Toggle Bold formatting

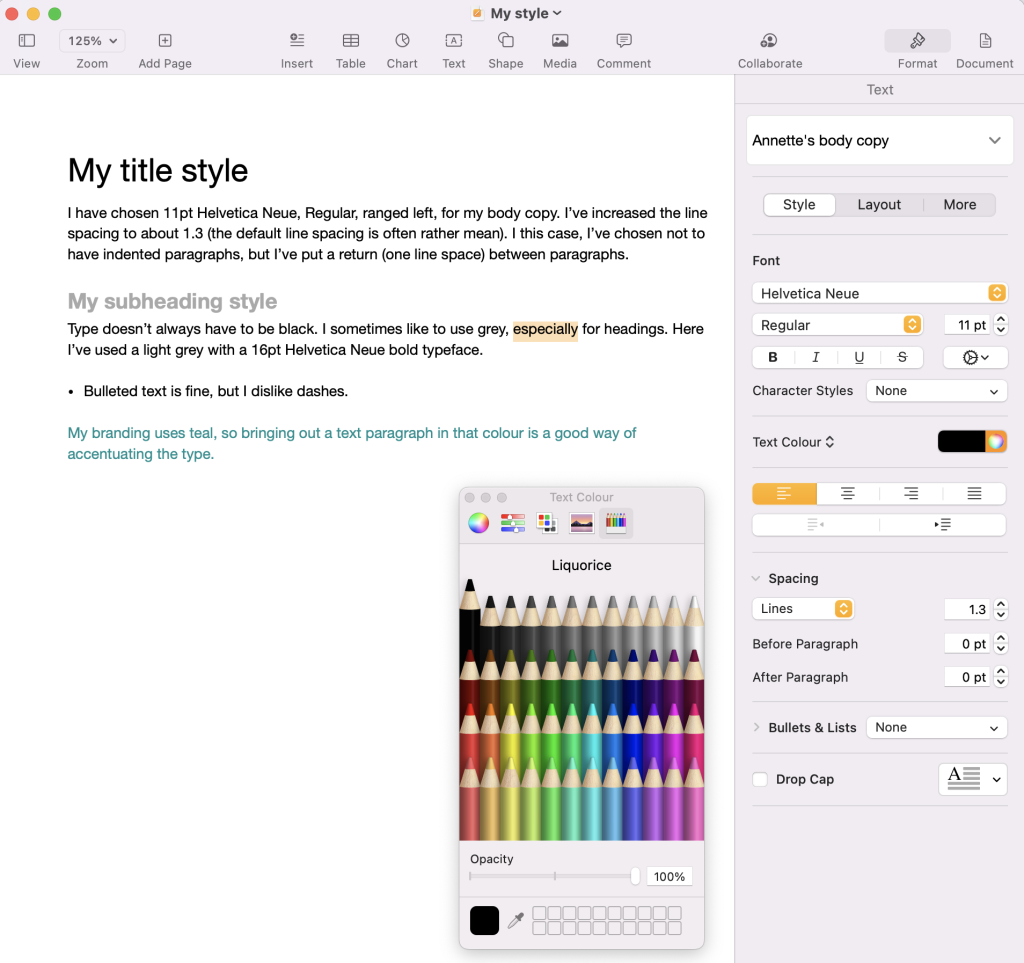pyautogui.click(x=773, y=357)
